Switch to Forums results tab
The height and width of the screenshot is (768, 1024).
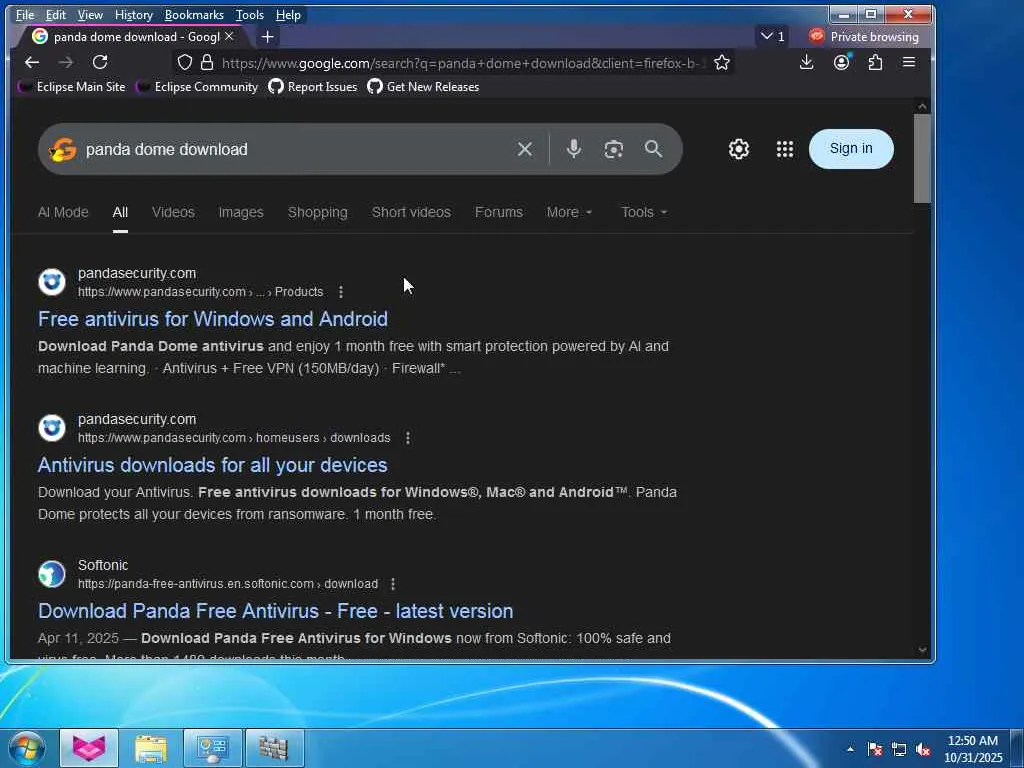(x=498, y=212)
